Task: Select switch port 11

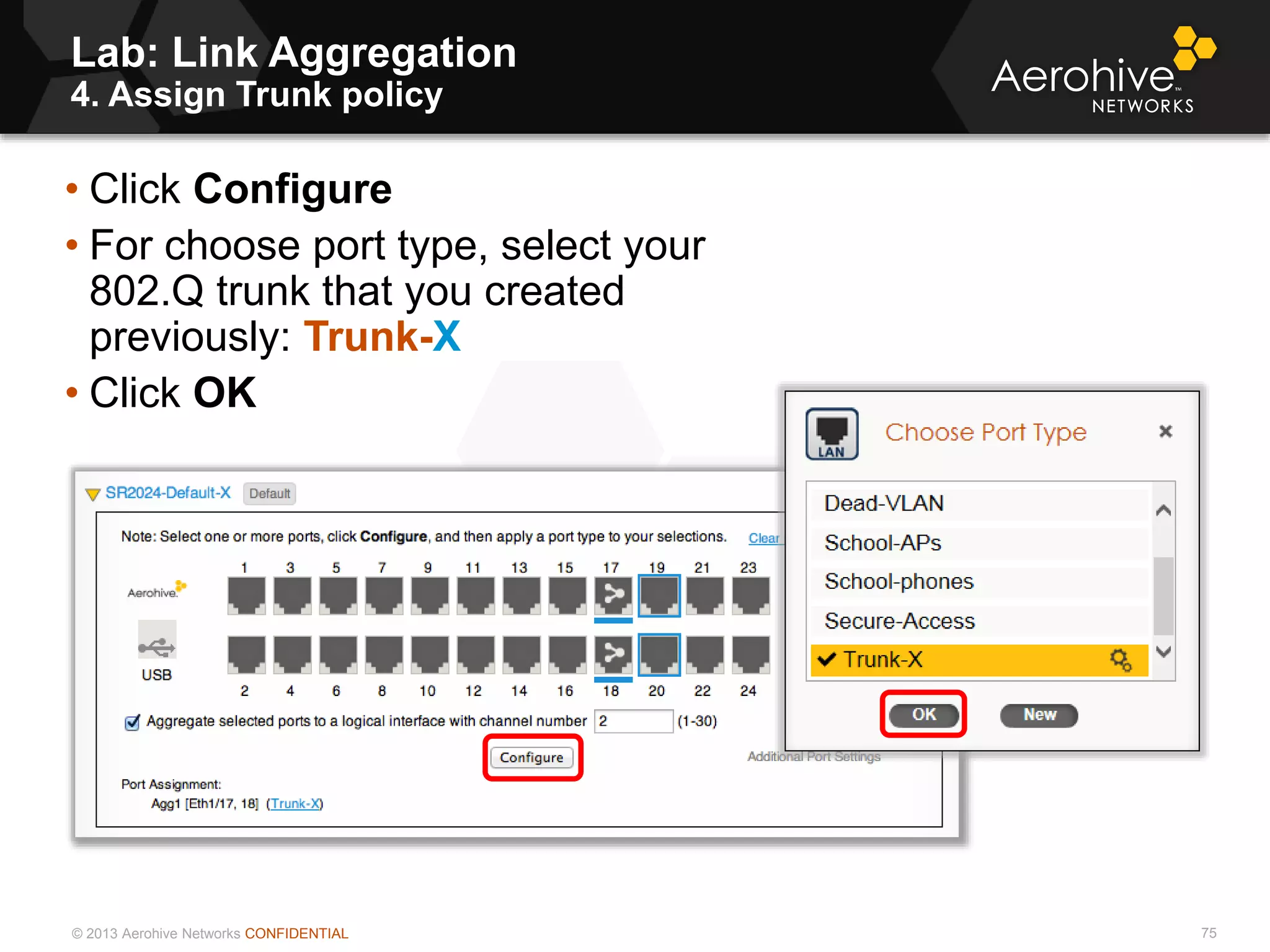Action: [x=476, y=595]
